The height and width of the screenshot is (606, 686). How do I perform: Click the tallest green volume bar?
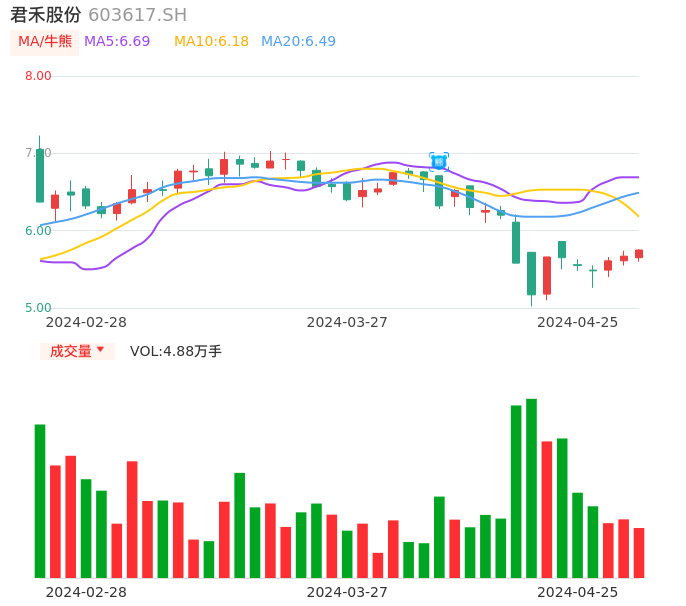[x=531, y=488]
